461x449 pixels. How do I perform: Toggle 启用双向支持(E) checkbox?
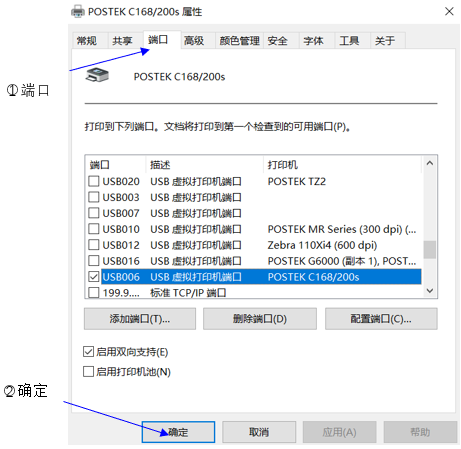(x=88, y=352)
